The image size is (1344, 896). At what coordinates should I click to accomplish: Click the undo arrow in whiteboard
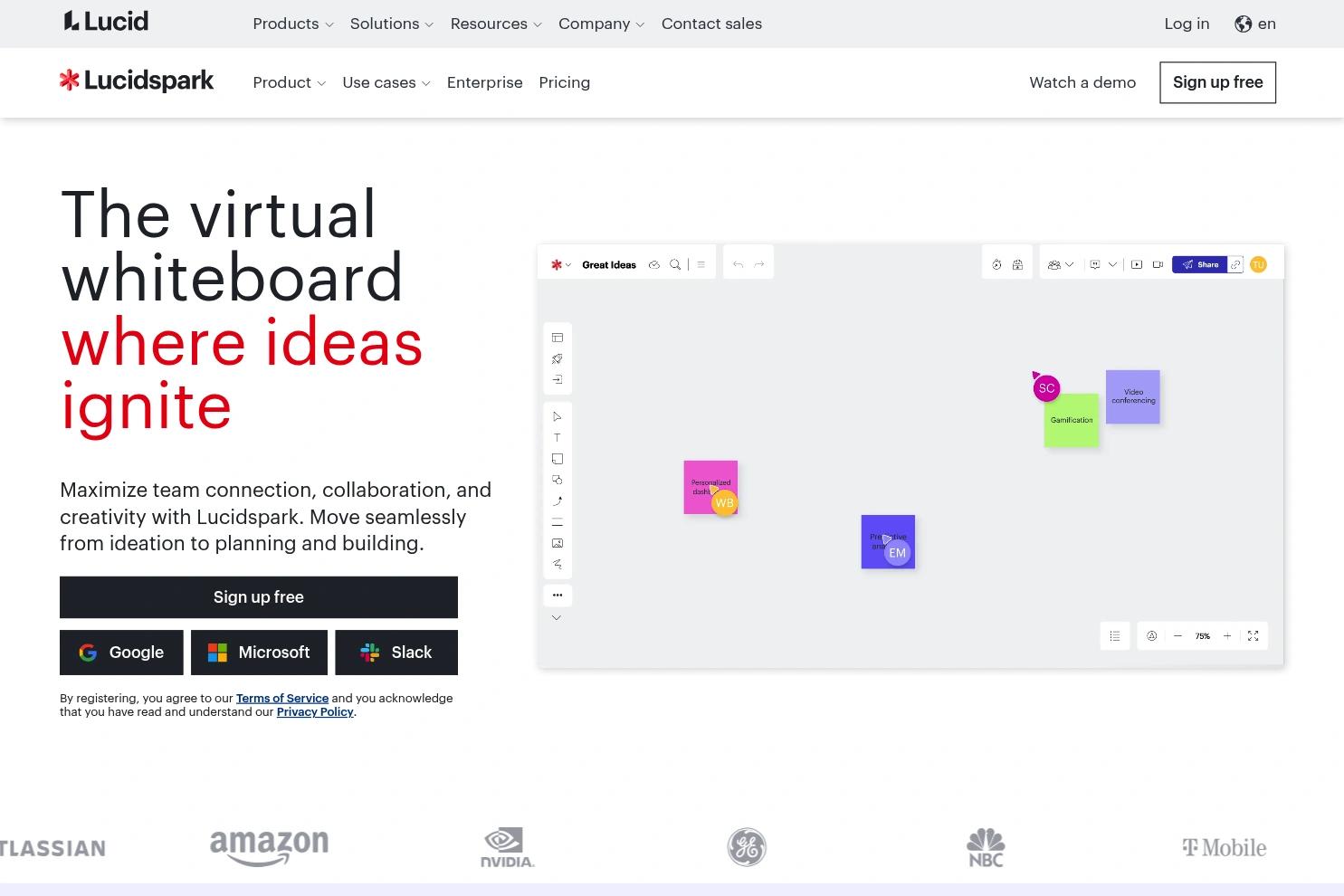coord(739,264)
